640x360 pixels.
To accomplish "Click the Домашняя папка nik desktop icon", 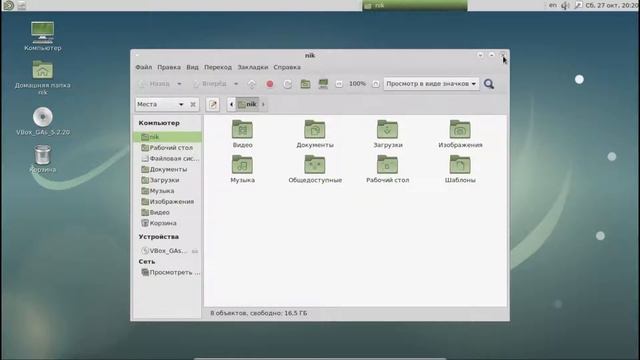I will coord(42,78).
